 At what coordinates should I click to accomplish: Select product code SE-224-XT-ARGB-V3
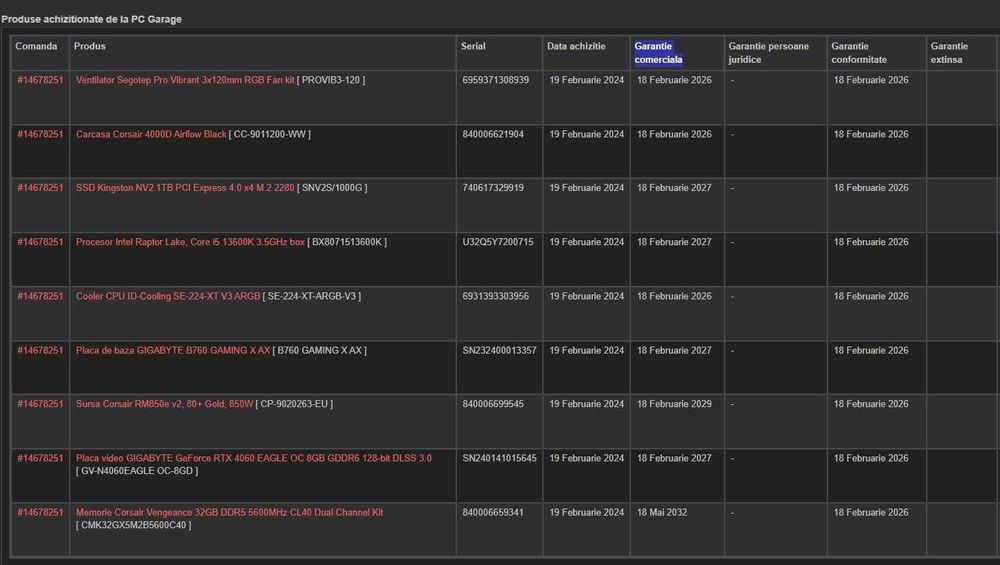click(312, 296)
